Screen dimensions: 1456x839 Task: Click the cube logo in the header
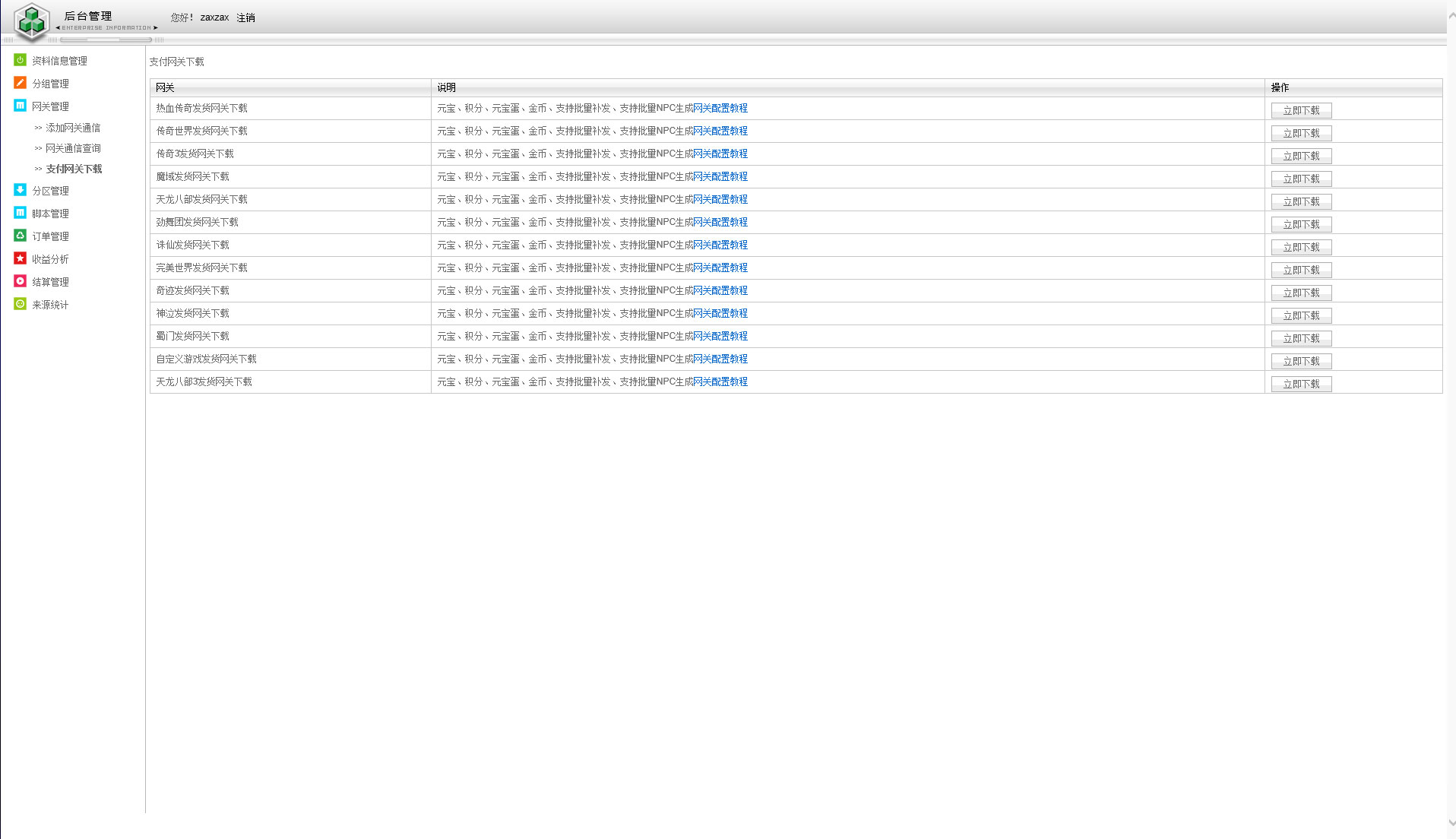pyautogui.click(x=32, y=21)
